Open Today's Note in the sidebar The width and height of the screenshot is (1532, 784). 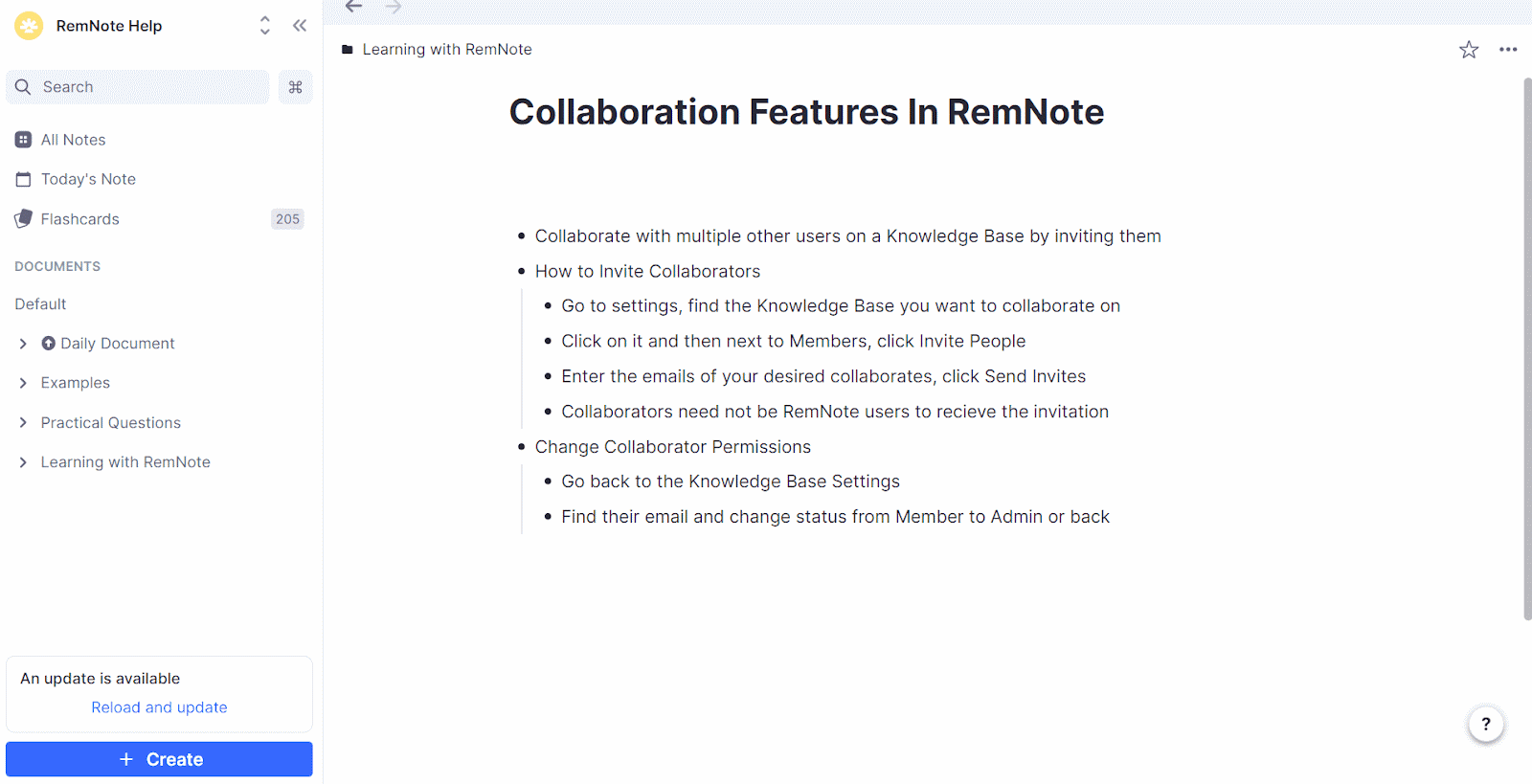pyautogui.click(x=88, y=179)
